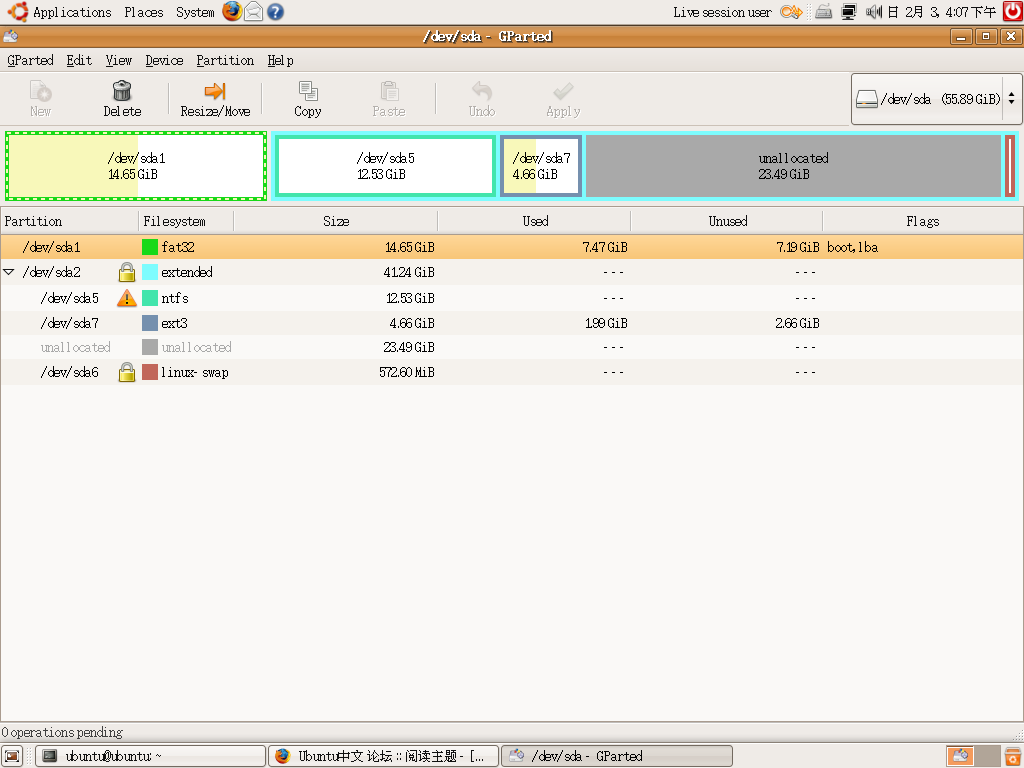Image resolution: width=1024 pixels, height=768 pixels.
Task: Sort by the Unused column header
Action: click(x=727, y=221)
